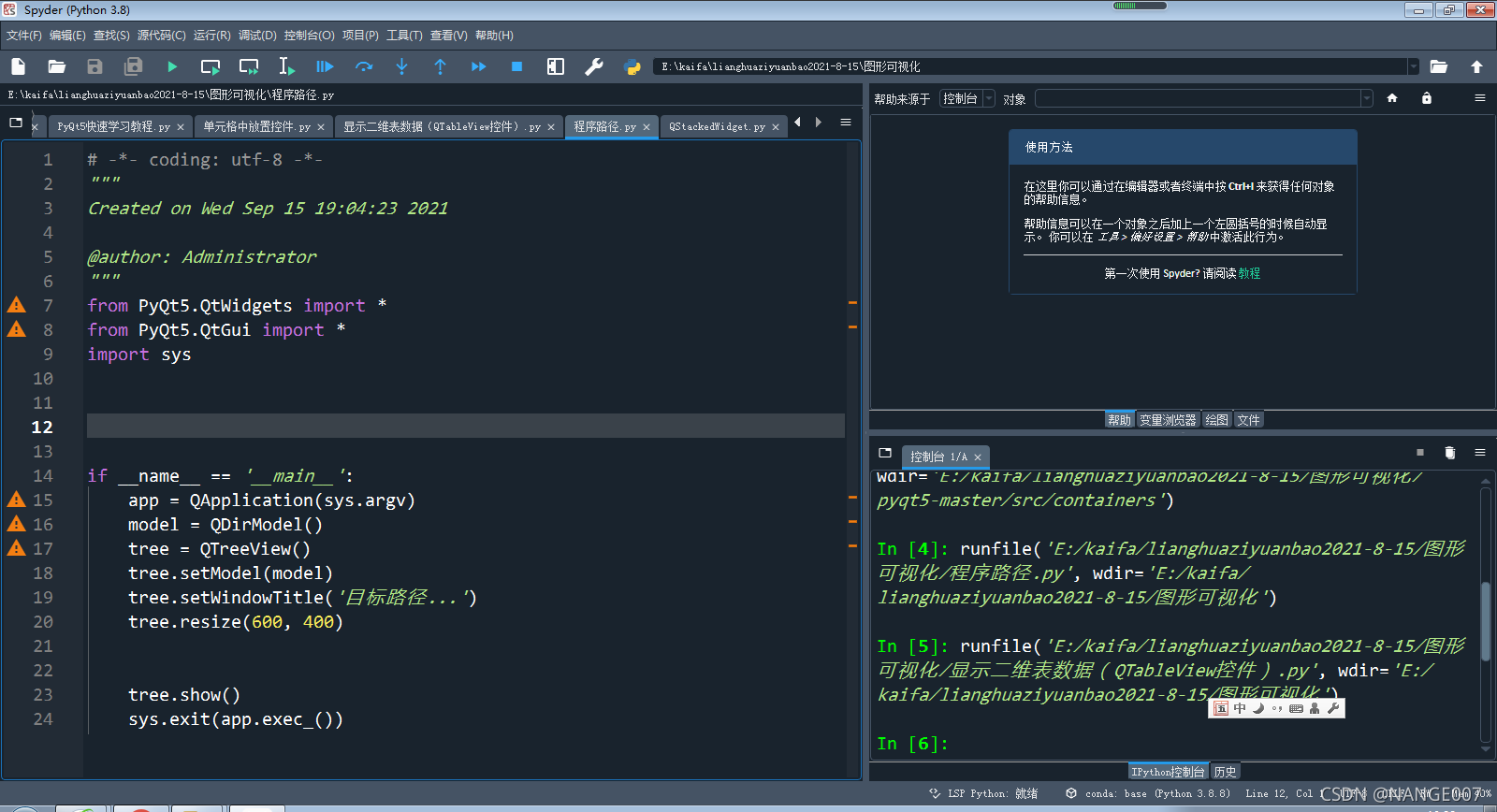
Task: Remove all variables with the console trash icon
Action: point(1450,453)
